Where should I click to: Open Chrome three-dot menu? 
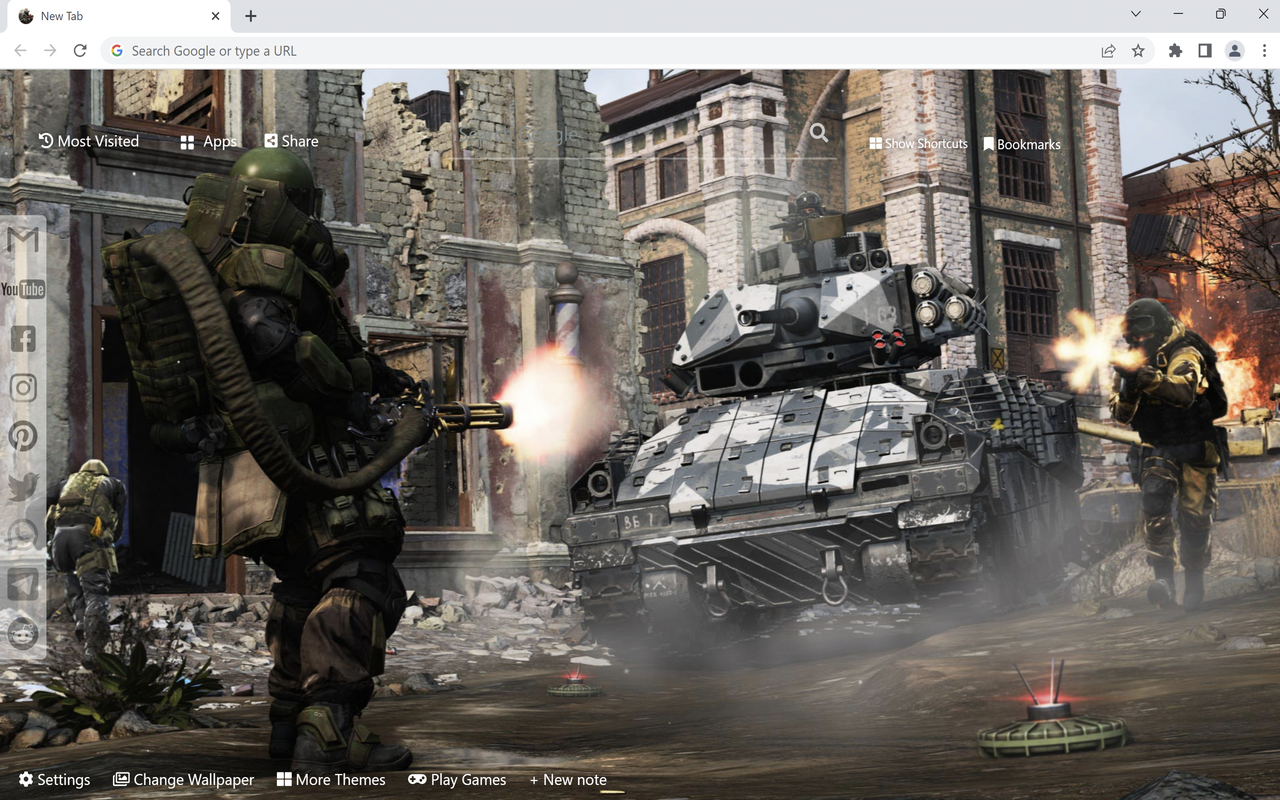tap(1265, 50)
